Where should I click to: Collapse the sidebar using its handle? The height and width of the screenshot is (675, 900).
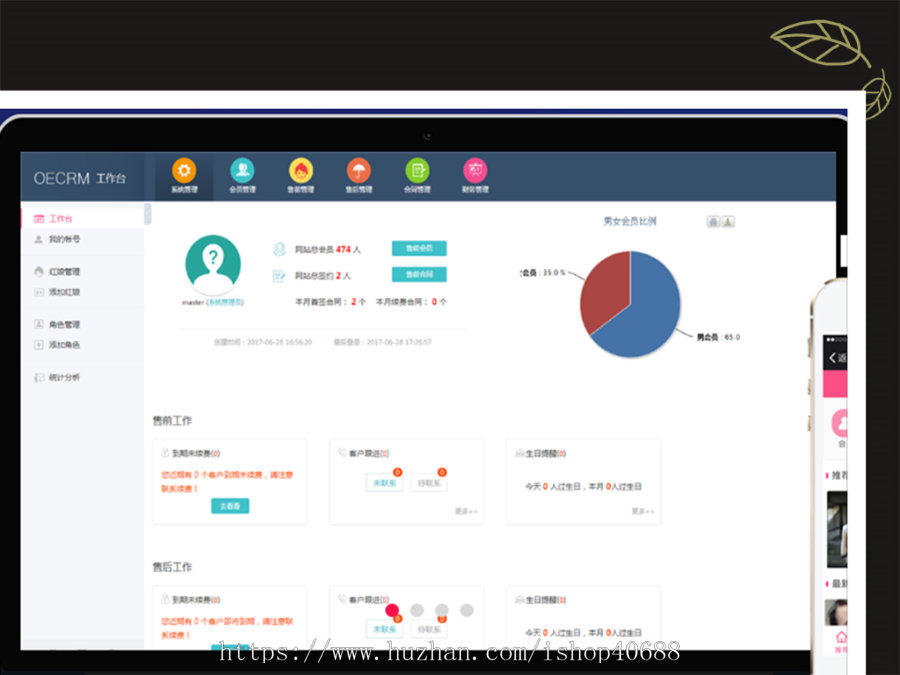pos(148,214)
